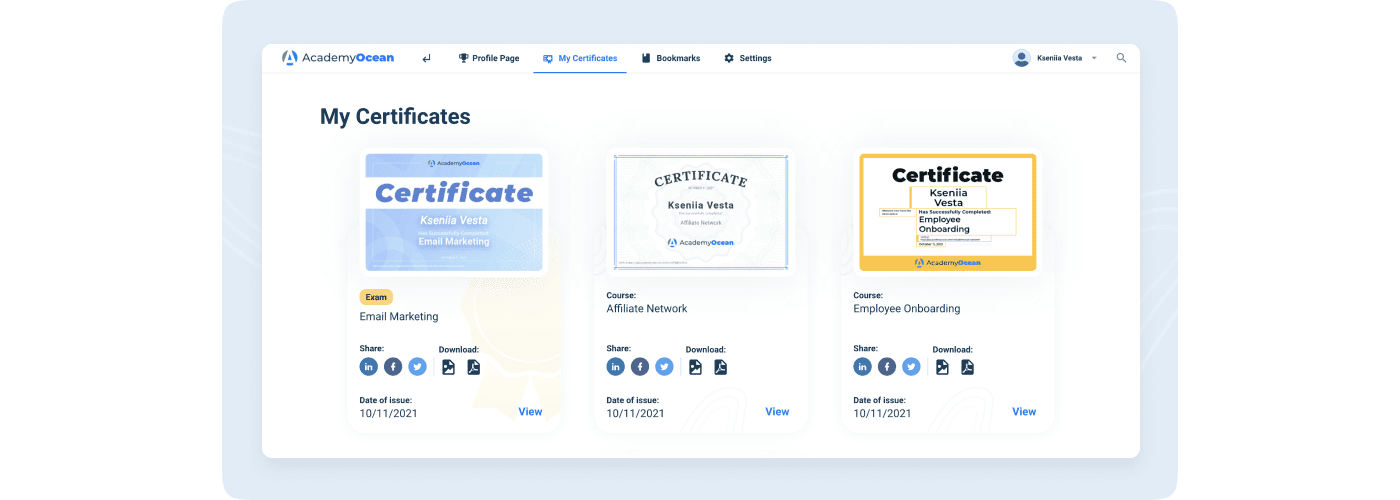The image size is (1400, 500).
Task: Click the back arrow icon in navbar
Action: pyautogui.click(x=427, y=58)
